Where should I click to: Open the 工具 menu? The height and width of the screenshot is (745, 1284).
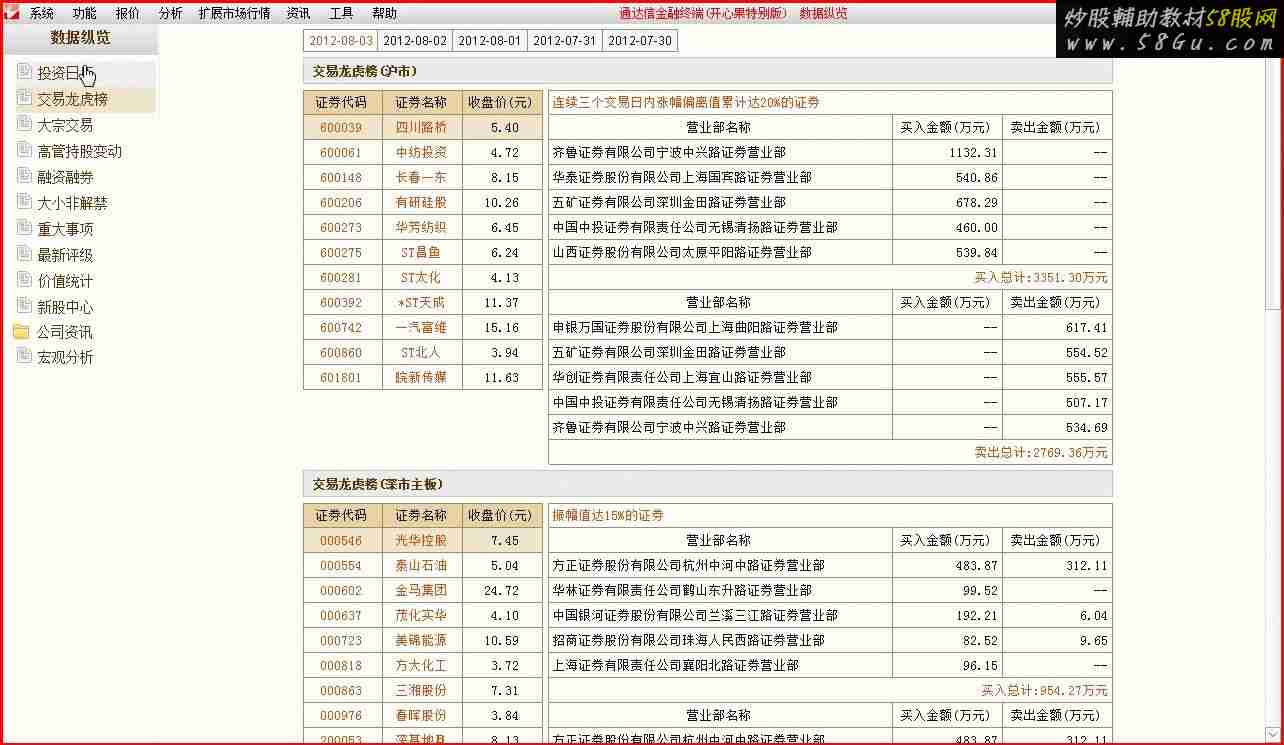click(x=341, y=13)
